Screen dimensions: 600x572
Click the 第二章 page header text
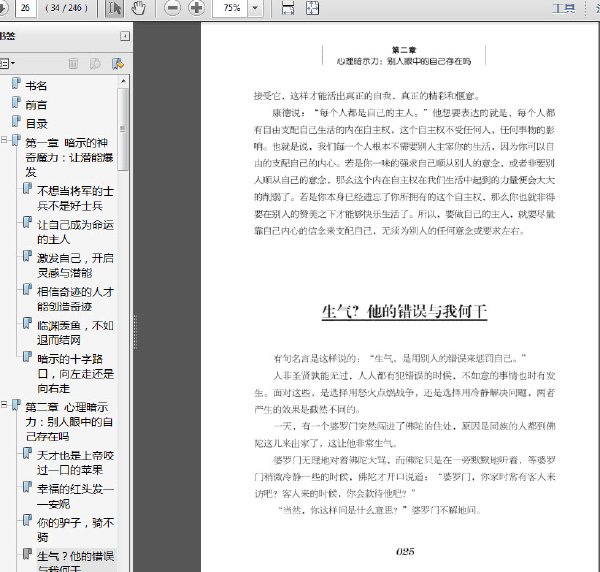(x=404, y=50)
